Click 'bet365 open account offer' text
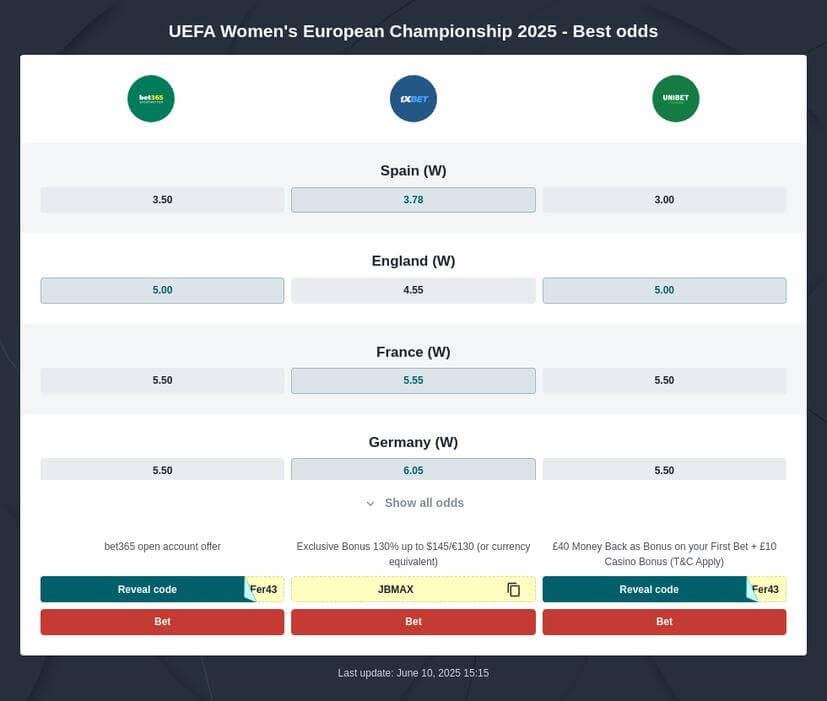Screen dimensions: 827x701 [162, 546]
